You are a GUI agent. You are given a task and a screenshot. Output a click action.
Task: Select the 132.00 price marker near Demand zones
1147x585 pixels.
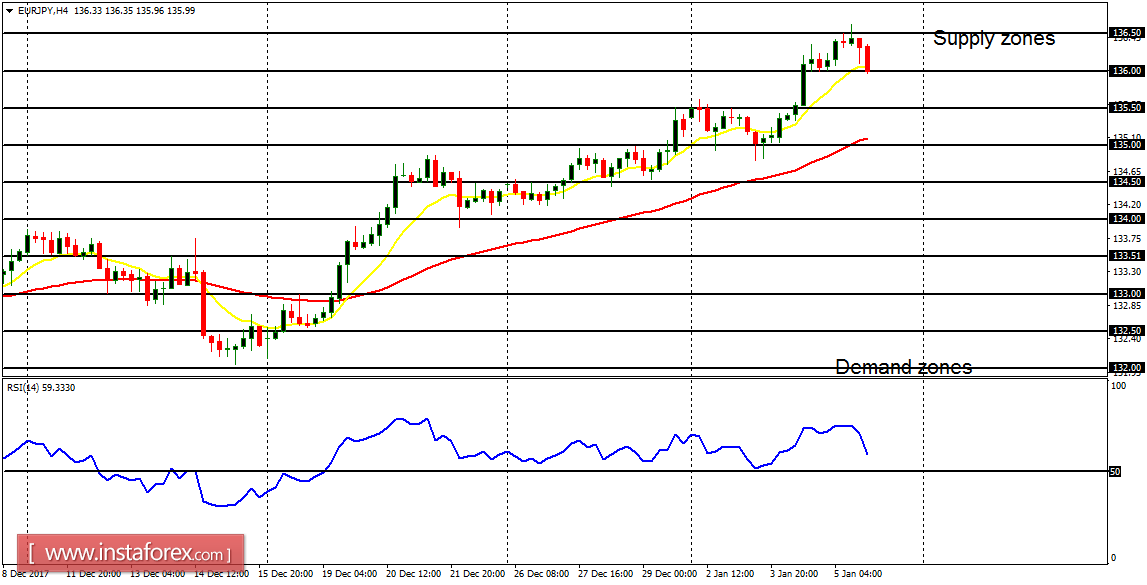click(1128, 367)
